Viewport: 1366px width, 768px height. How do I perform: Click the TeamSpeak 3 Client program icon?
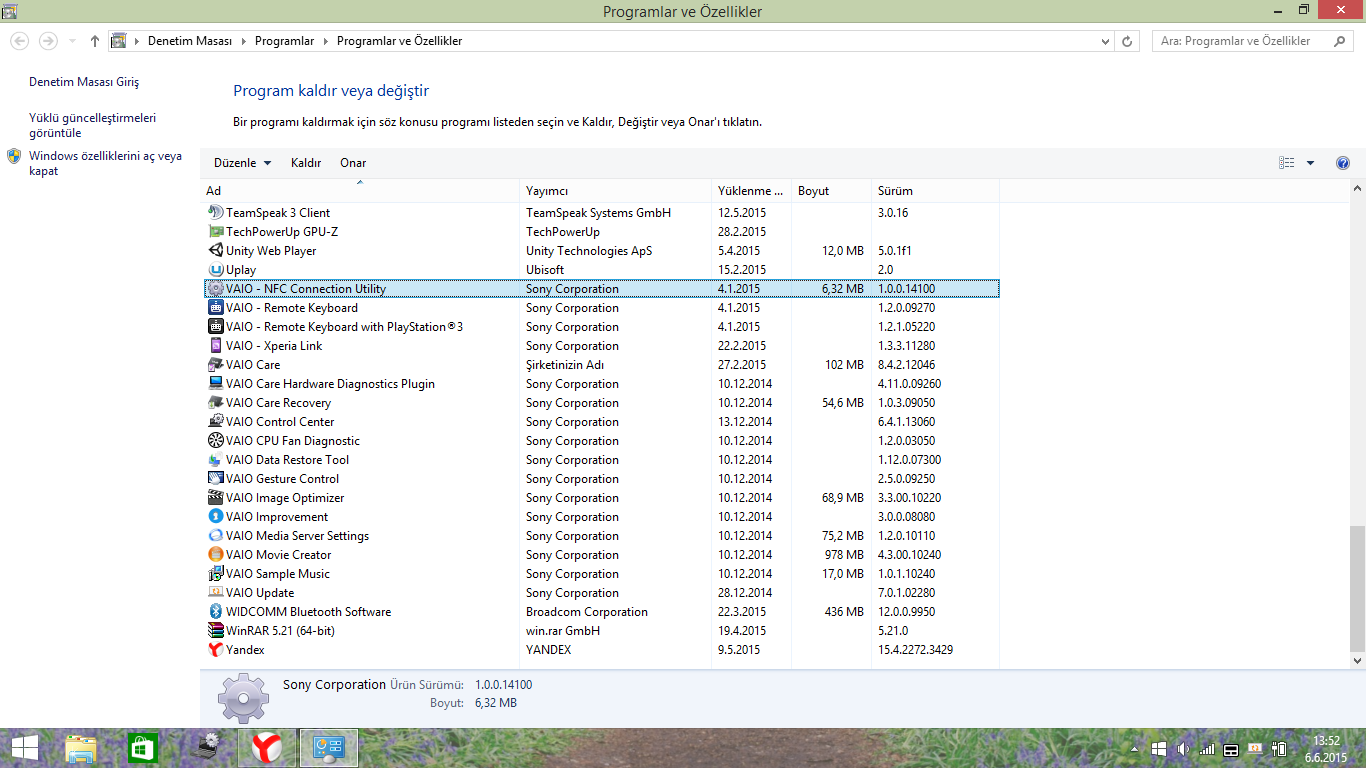pyautogui.click(x=215, y=213)
